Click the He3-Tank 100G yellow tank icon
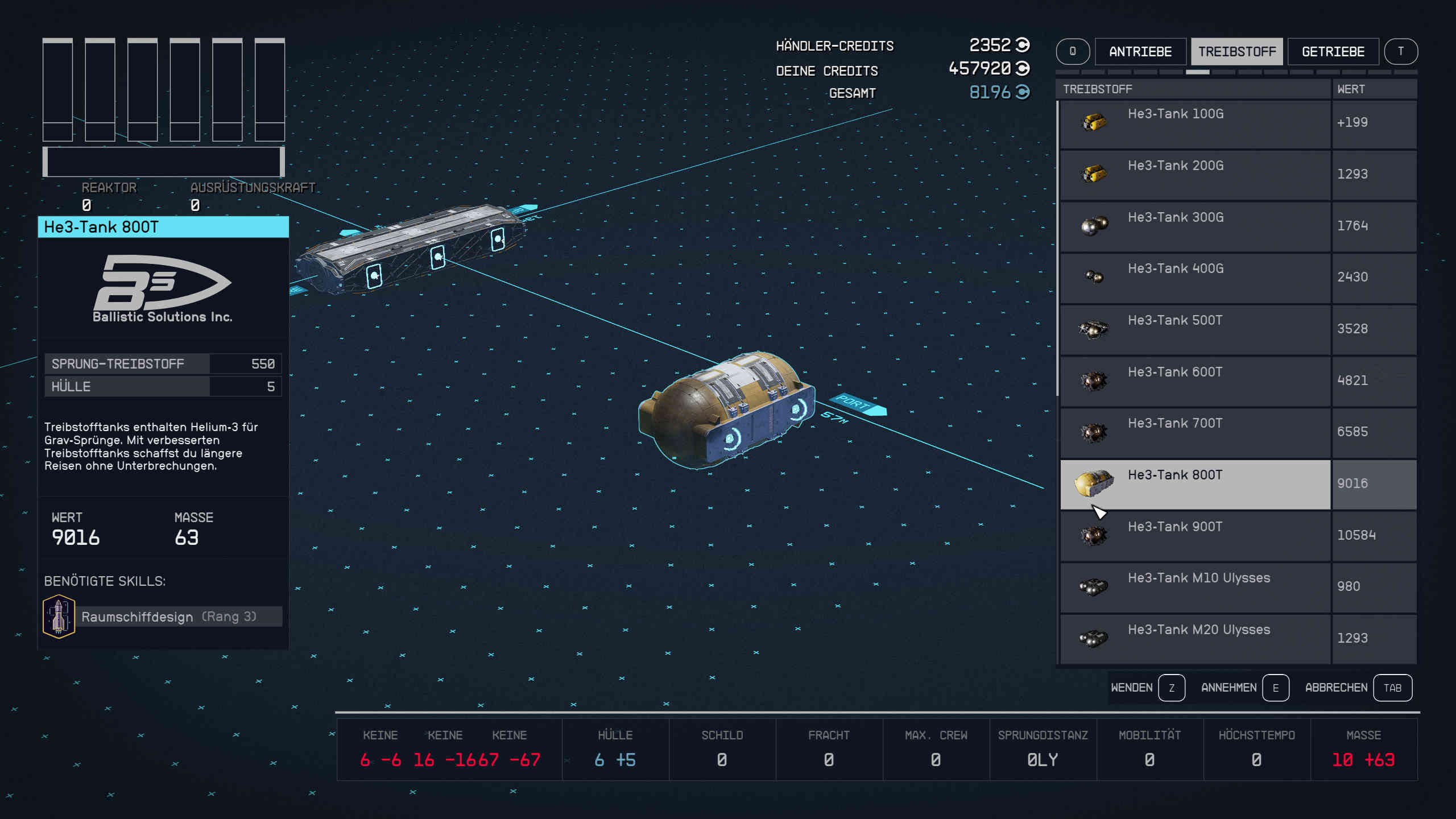Viewport: 1456px width, 819px height. pos(1093,122)
